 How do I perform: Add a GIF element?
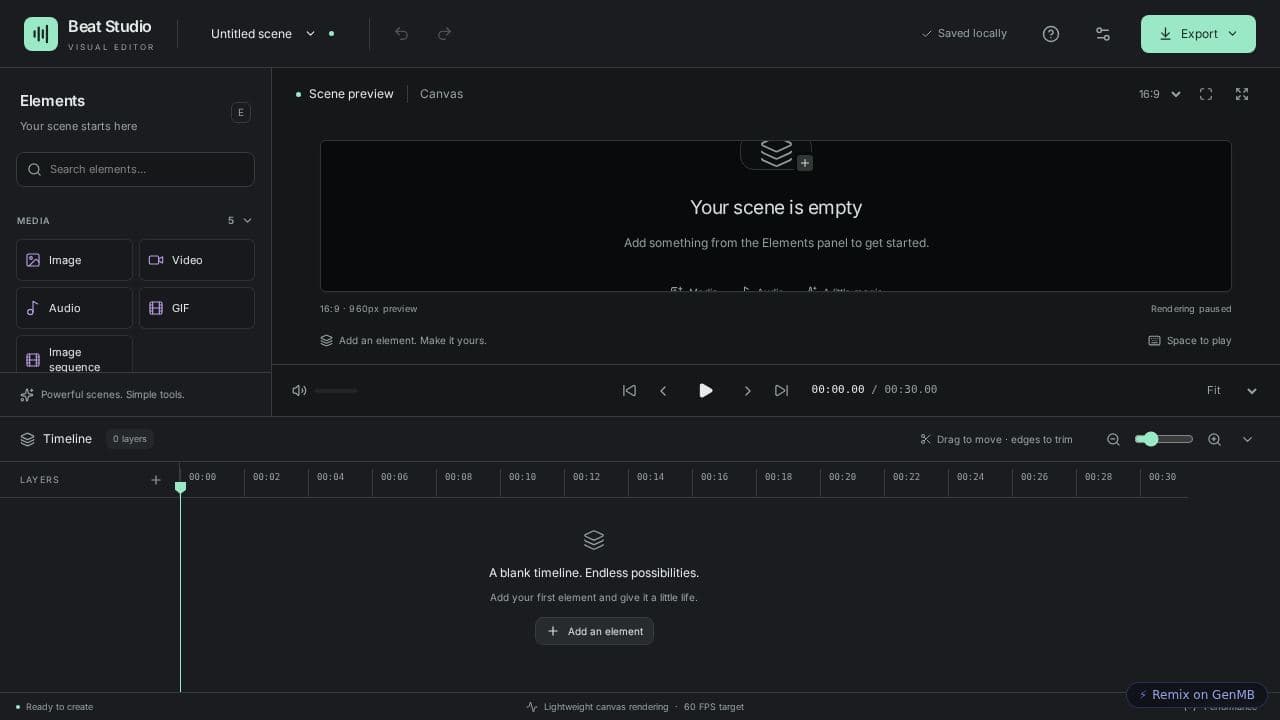point(197,308)
